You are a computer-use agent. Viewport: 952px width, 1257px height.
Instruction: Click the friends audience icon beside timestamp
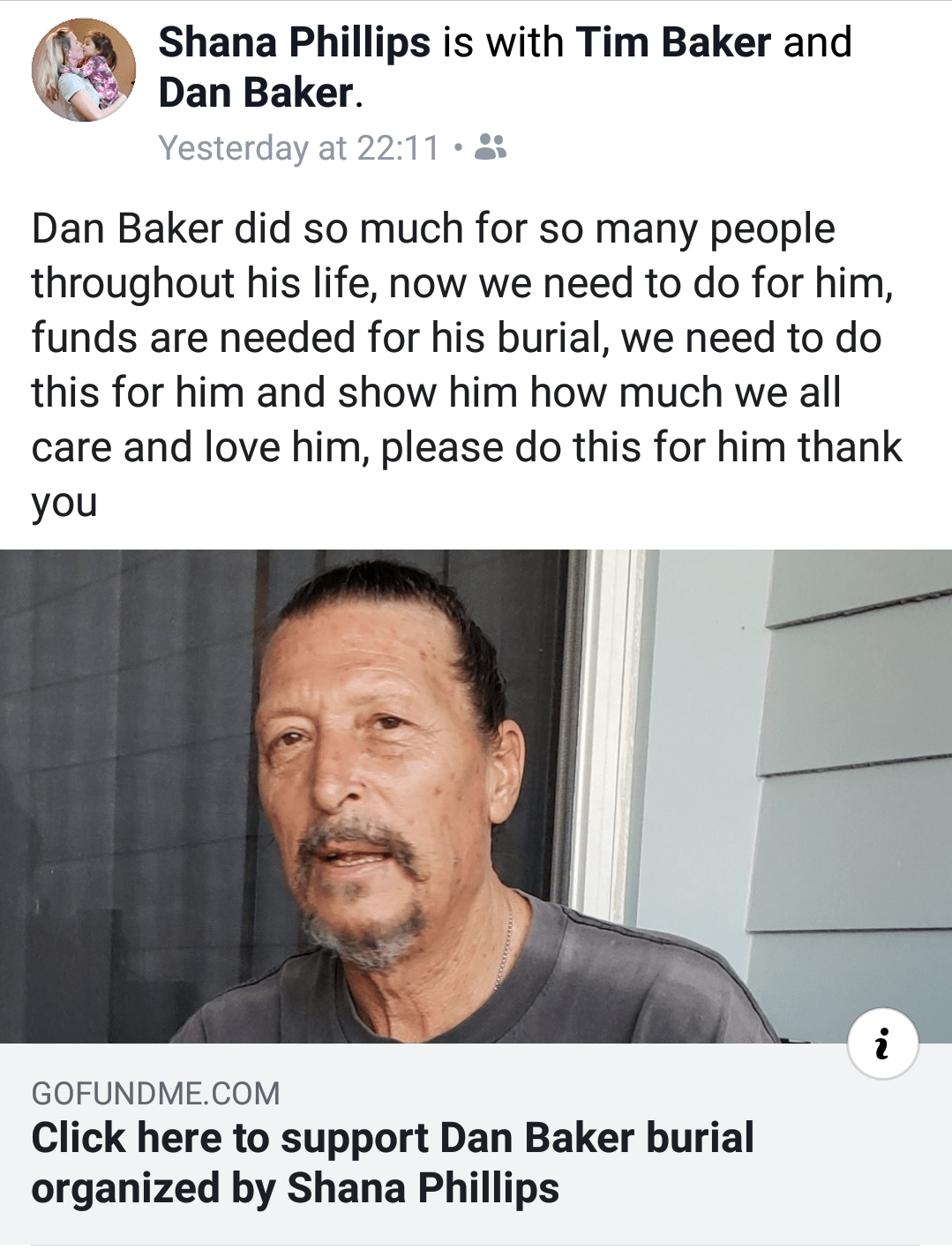click(x=491, y=147)
